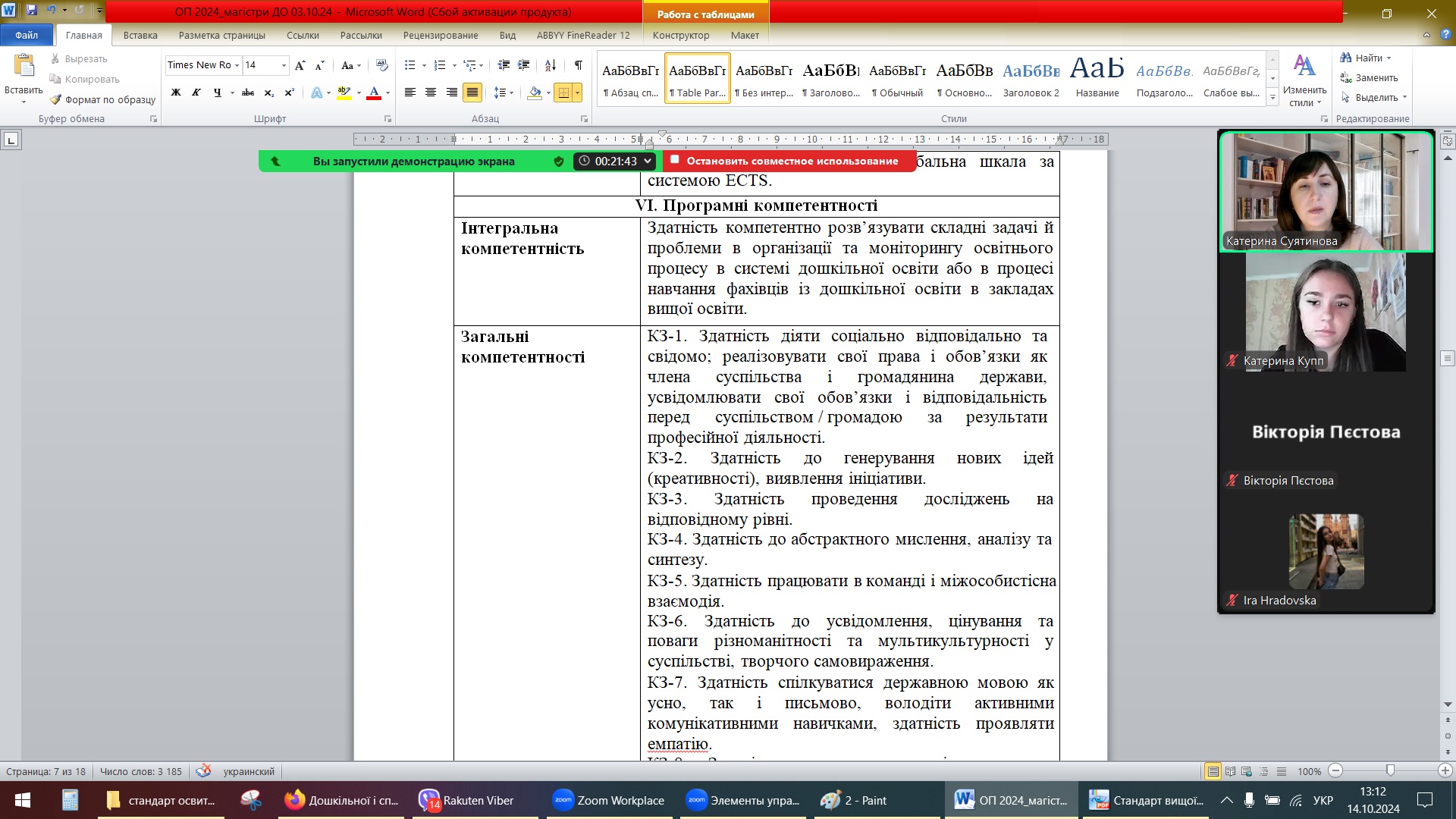Open Font dialog launcher
This screenshot has height=819, width=1456.
tap(388, 119)
